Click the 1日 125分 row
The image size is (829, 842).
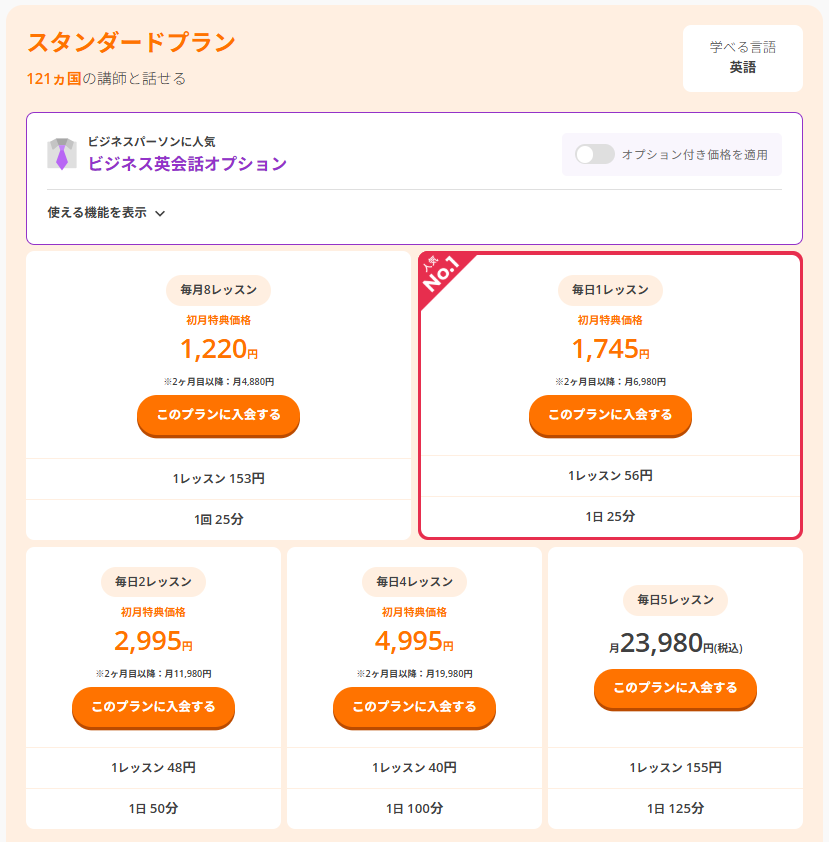tap(675, 808)
